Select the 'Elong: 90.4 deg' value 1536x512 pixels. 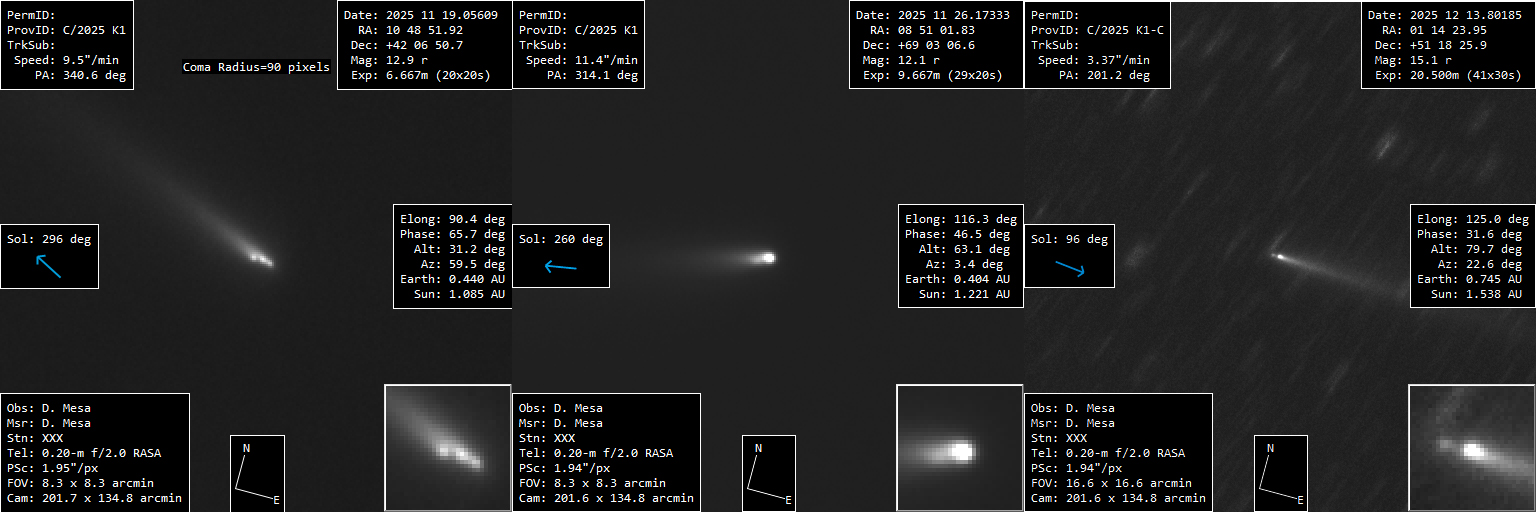(x=453, y=219)
